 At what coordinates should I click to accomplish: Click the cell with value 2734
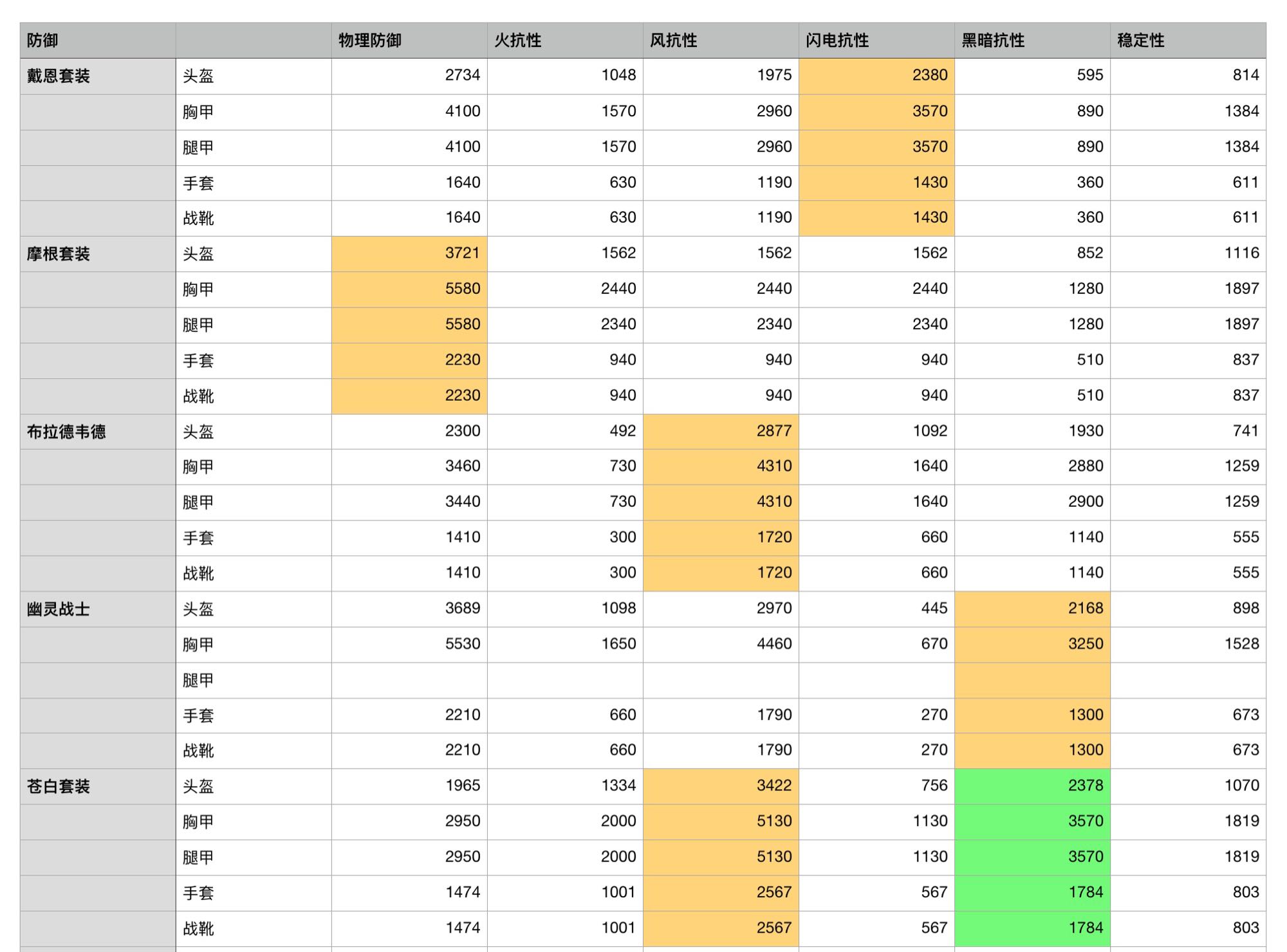[x=409, y=76]
